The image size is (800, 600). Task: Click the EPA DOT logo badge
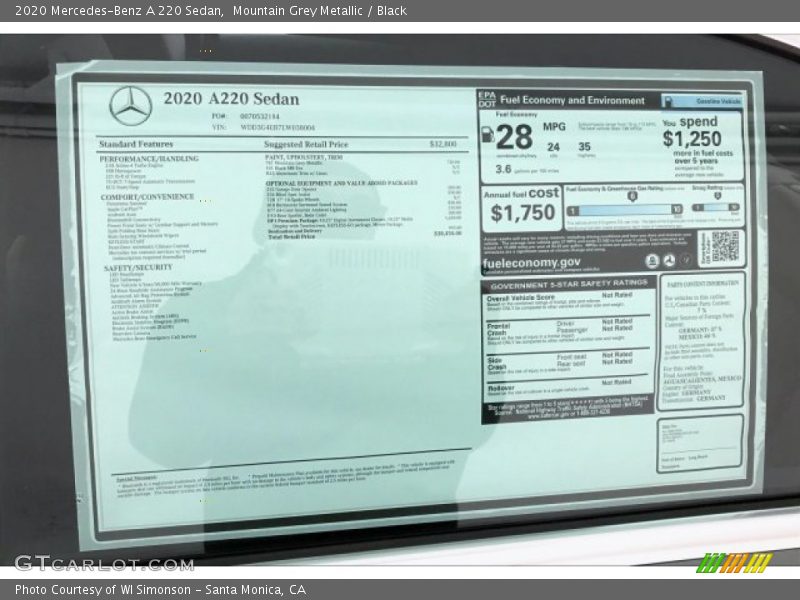487,99
